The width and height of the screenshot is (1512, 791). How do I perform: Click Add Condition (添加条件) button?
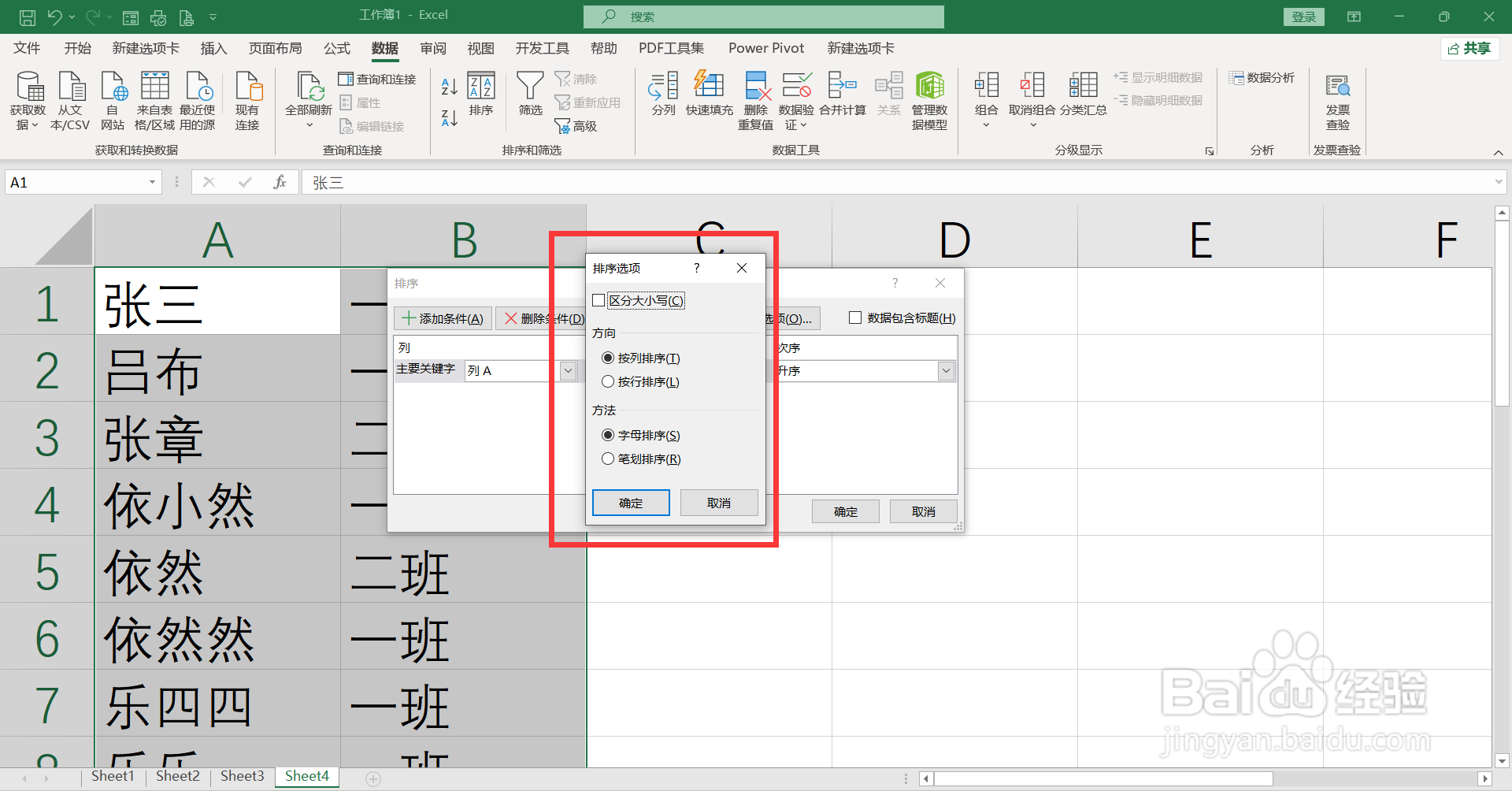click(443, 318)
